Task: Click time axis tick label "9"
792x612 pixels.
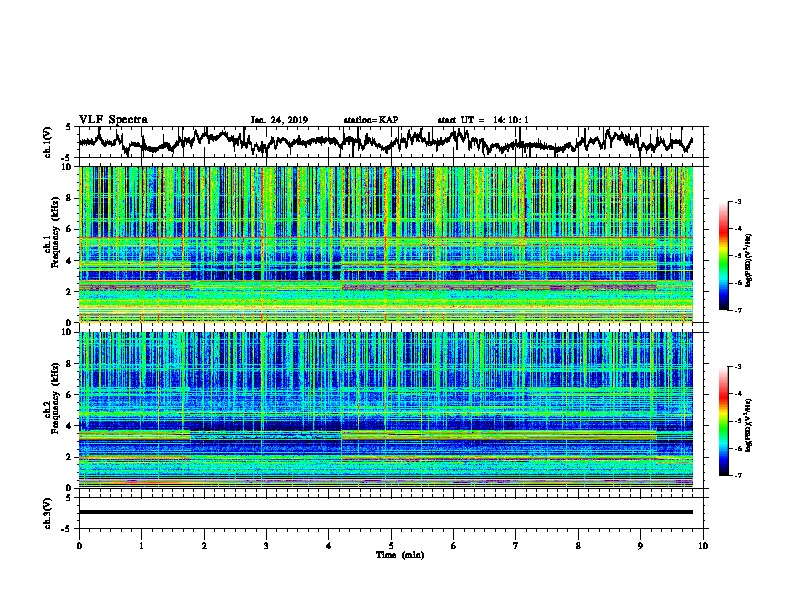Action: click(x=640, y=546)
